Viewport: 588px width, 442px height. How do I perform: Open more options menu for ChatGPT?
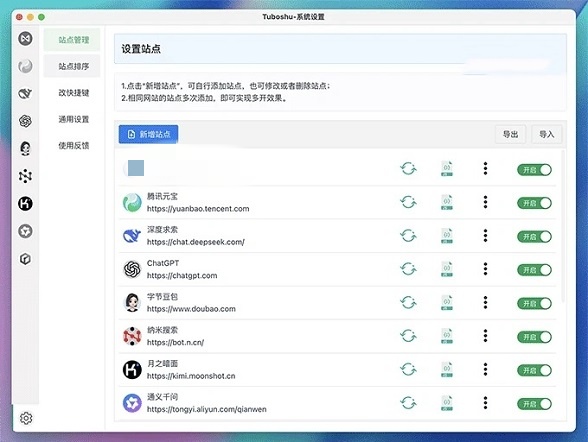485,269
